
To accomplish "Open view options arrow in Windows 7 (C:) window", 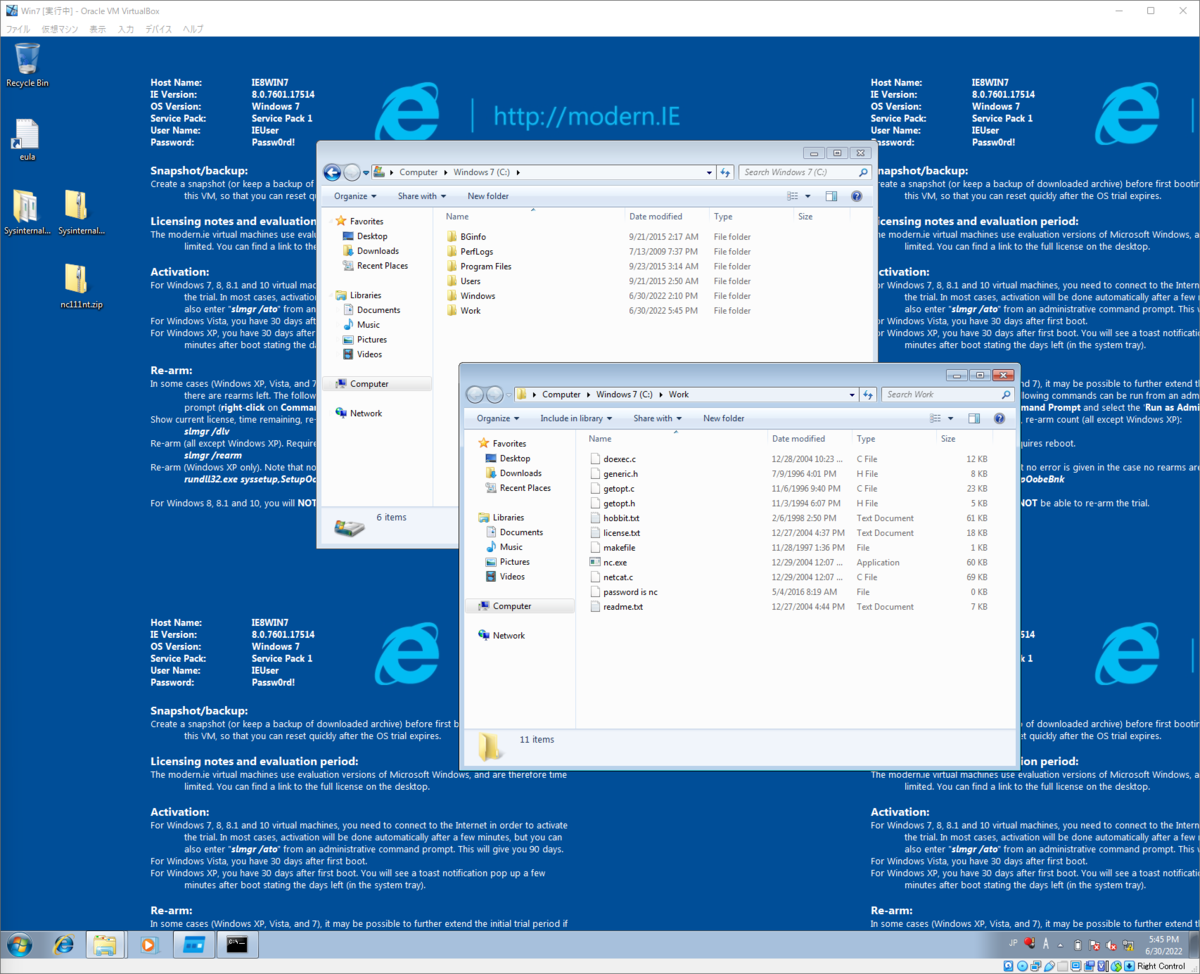I will tap(809, 196).
